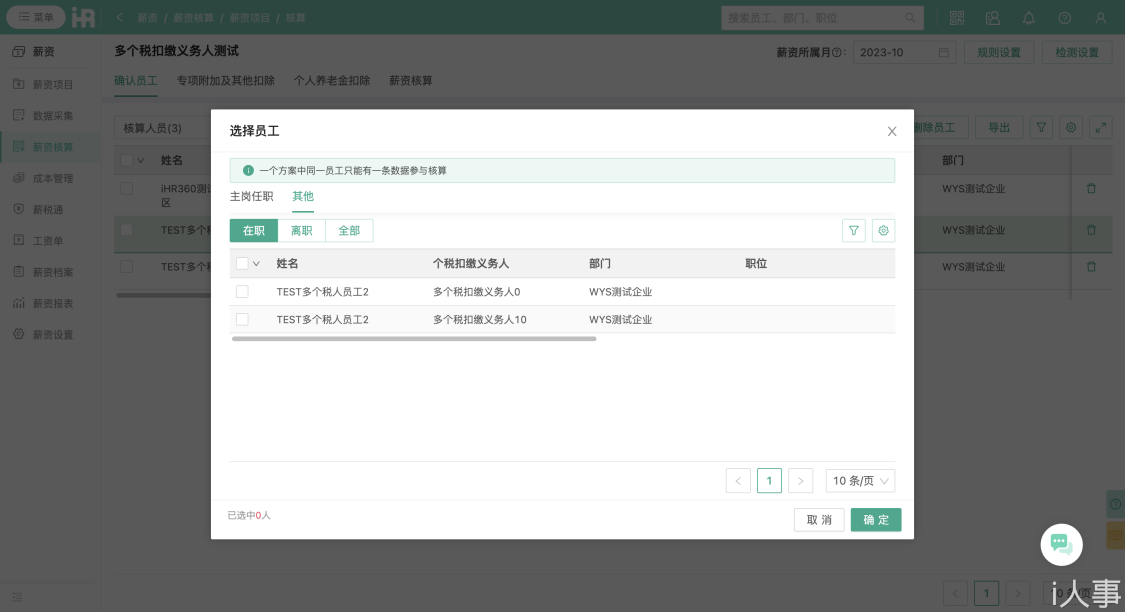This screenshot has width=1125, height=612.
Task: Open 薪资项目 in the sidebar
Action: 50,85
